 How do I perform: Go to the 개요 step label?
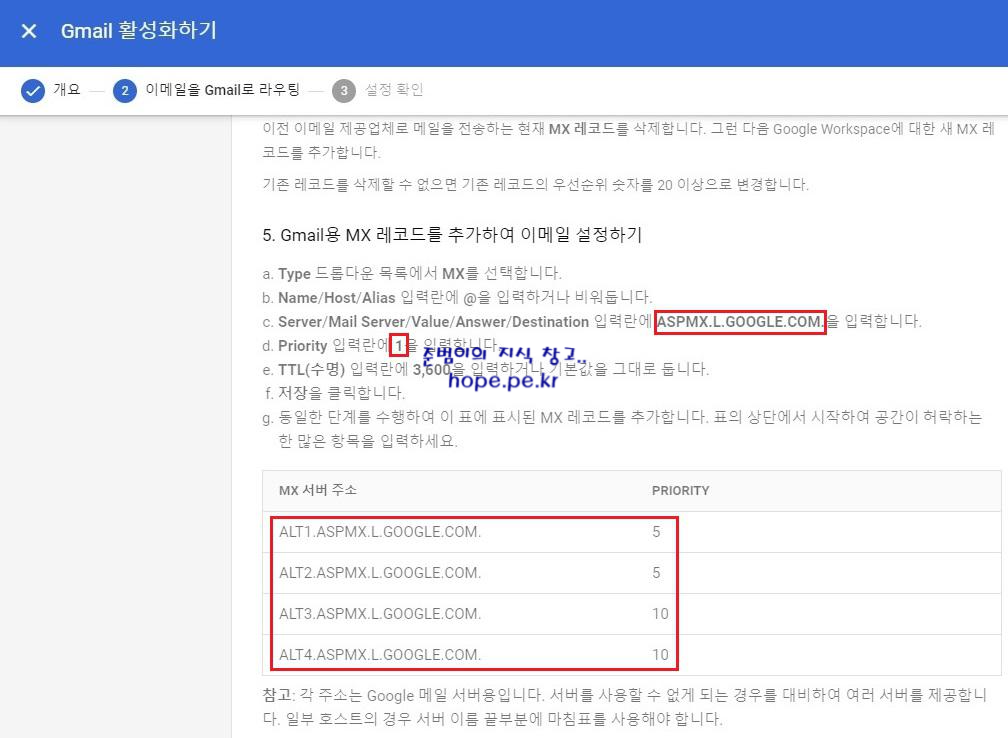[67, 89]
